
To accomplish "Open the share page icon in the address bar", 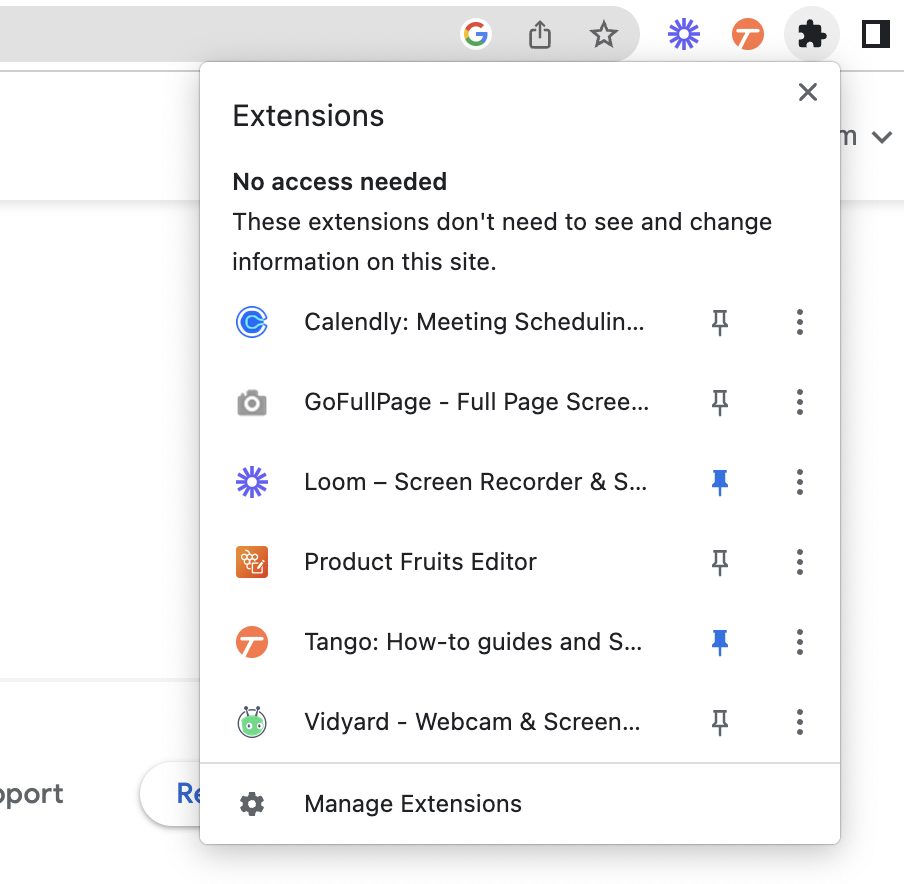I will click(x=540, y=35).
